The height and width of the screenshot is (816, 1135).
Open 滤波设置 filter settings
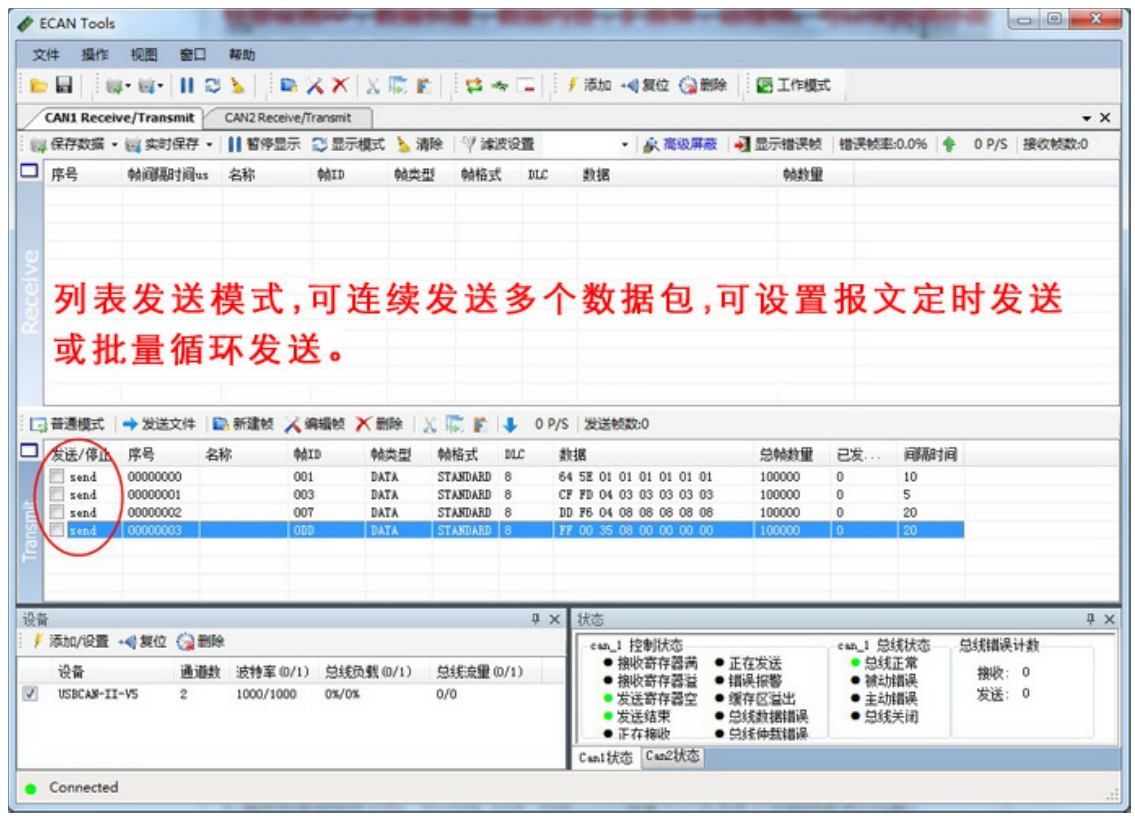tap(498, 144)
